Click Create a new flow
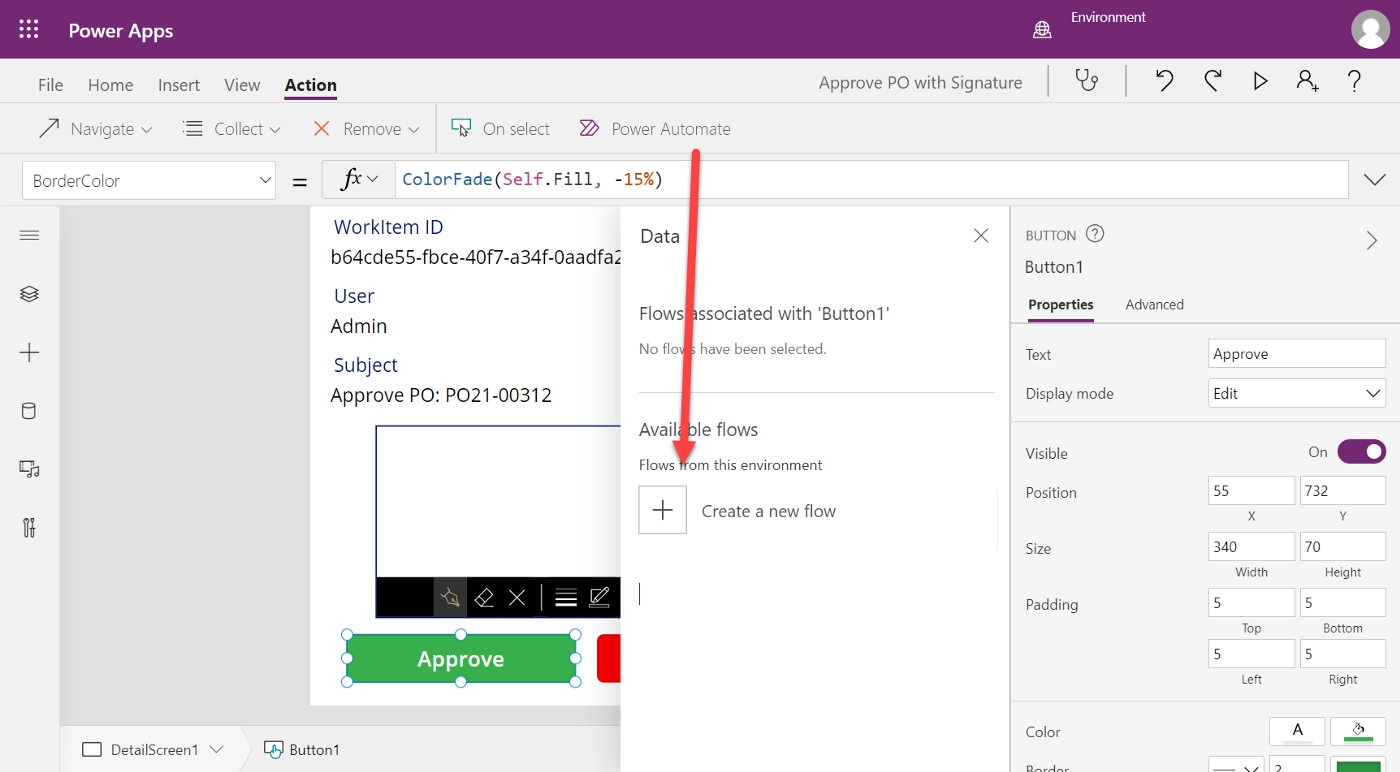This screenshot has height=772, width=1400. (x=768, y=511)
